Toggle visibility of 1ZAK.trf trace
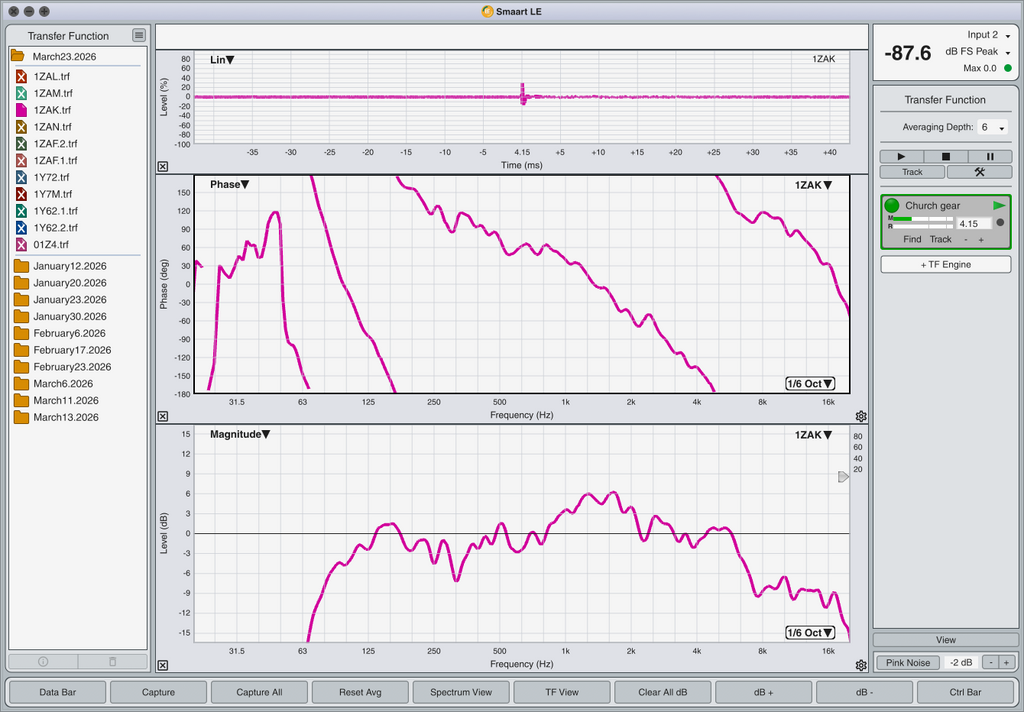Screen dimensions: 1024x712 point(22,110)
